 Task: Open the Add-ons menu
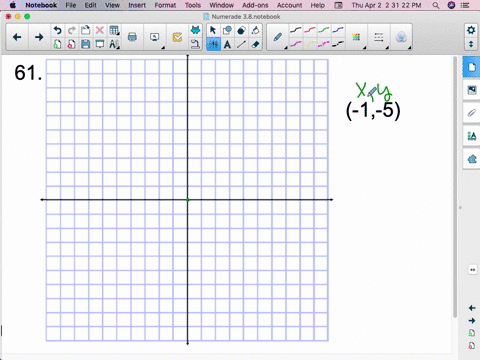255,5
